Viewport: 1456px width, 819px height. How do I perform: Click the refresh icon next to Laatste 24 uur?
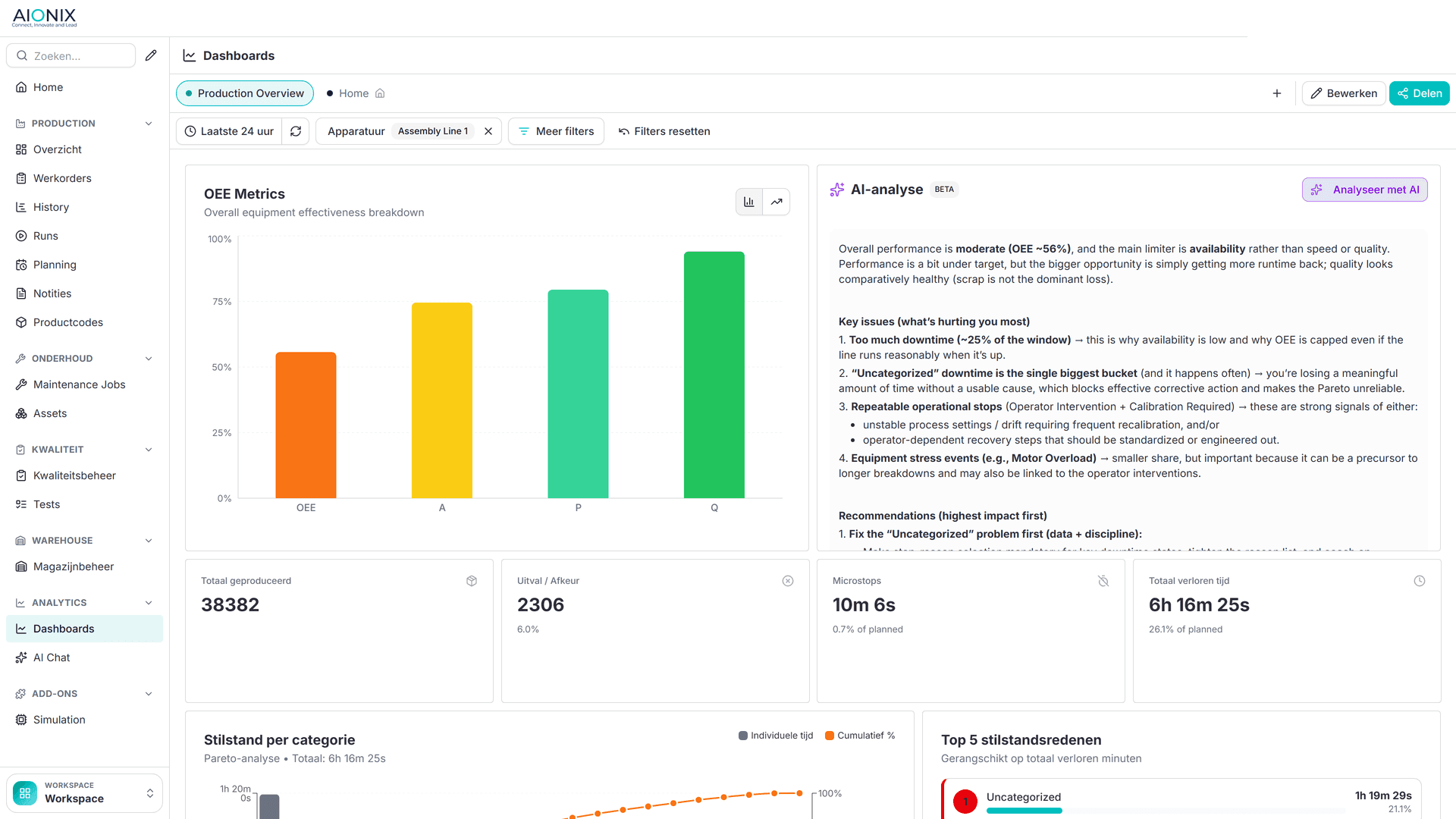(296, 131)
